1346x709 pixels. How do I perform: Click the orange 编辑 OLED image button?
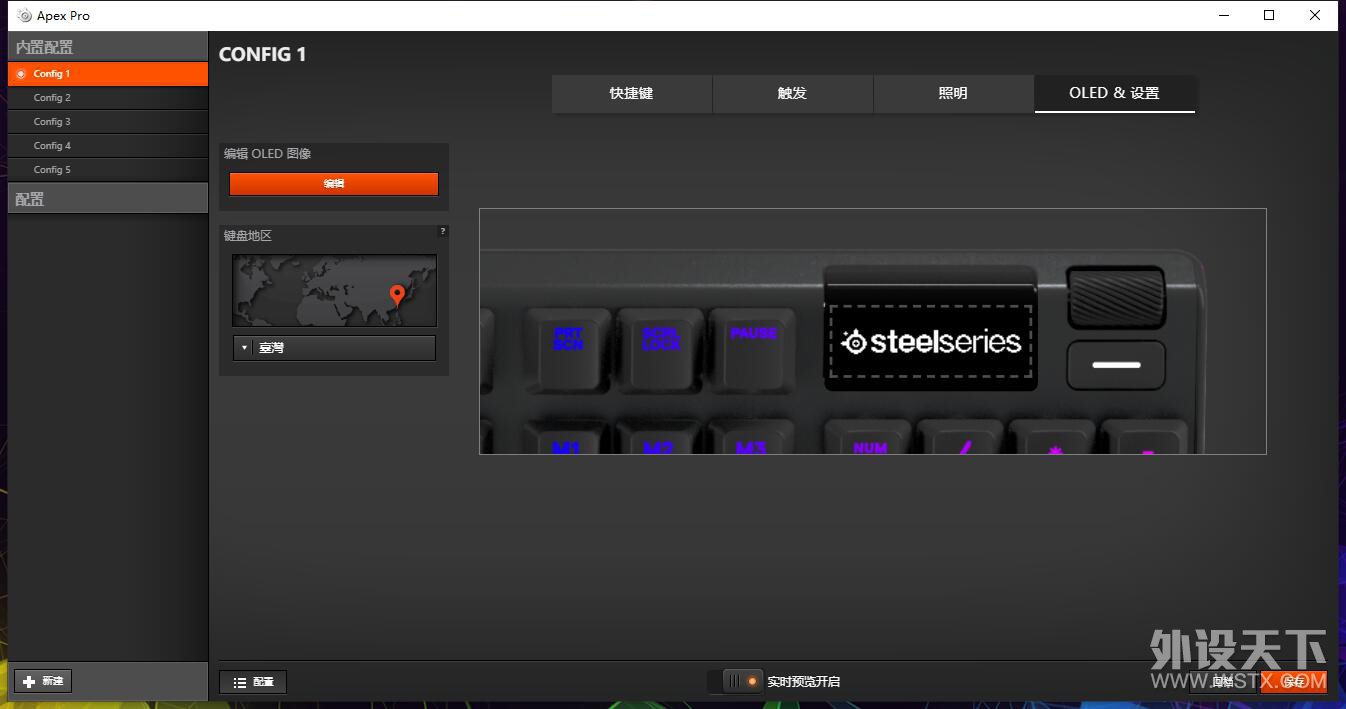click(334, 184)
